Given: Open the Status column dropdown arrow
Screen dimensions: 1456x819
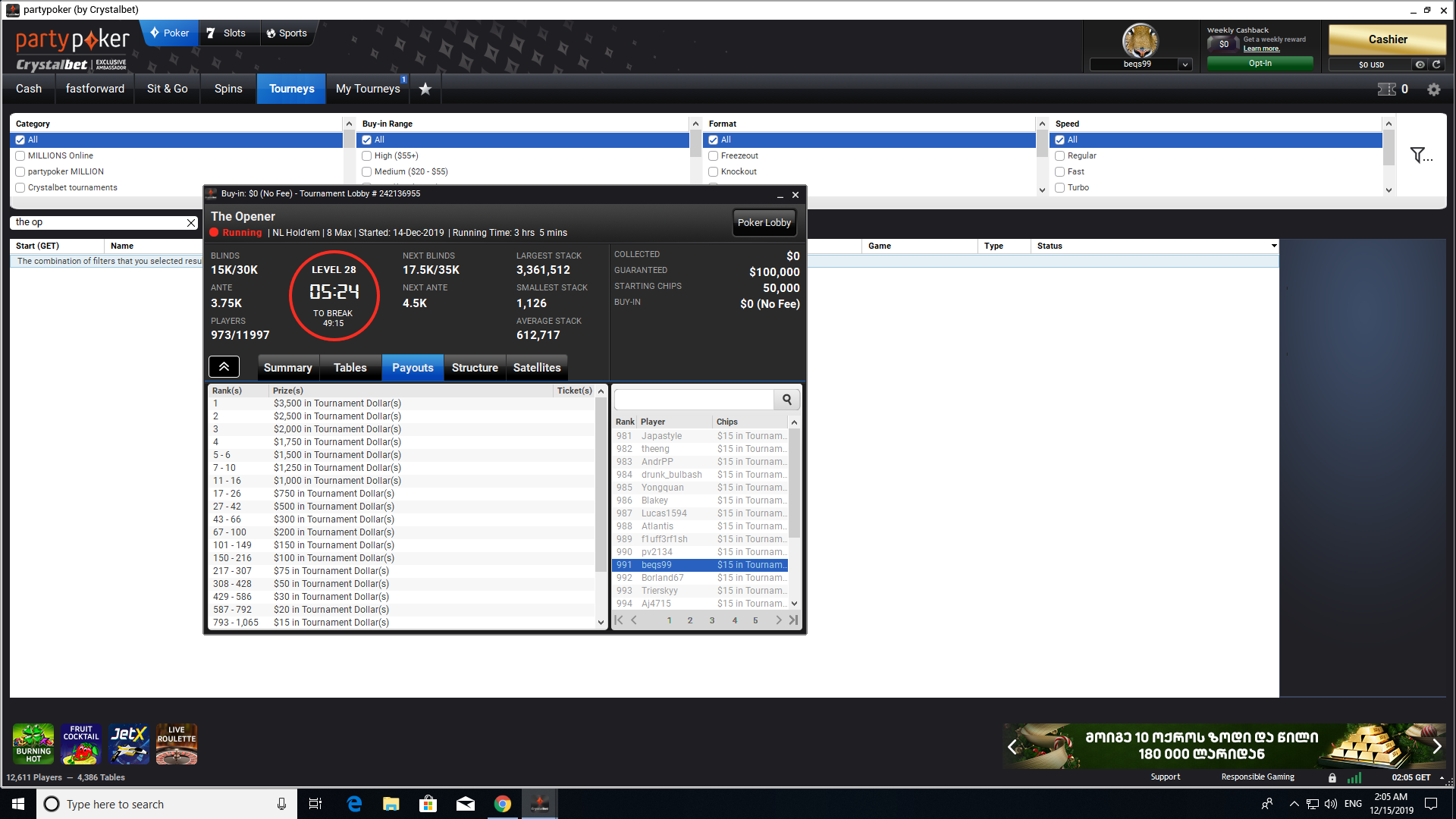Looking at the screenshot, I should coord(1274,246).
